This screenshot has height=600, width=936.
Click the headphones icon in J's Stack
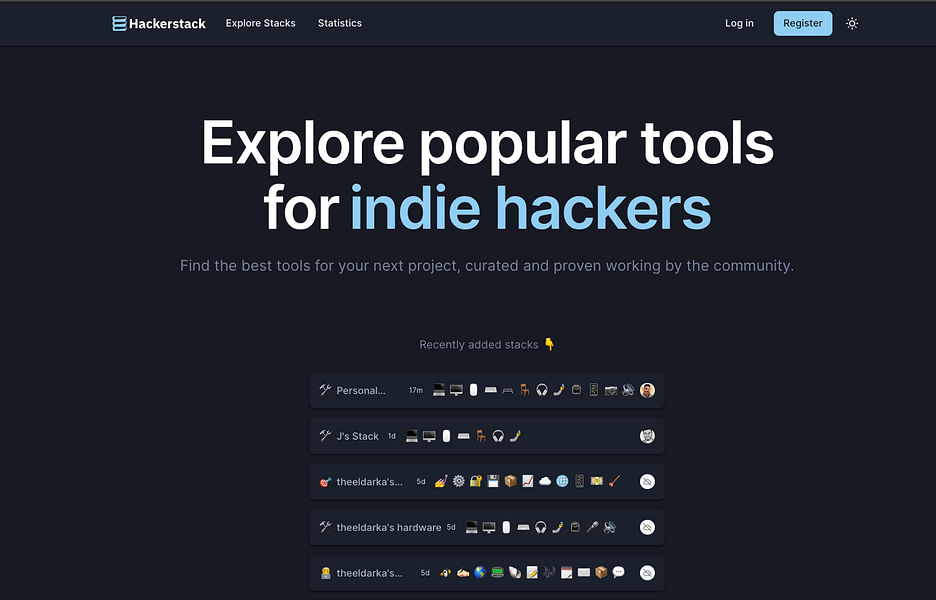[x=498, y=436]
